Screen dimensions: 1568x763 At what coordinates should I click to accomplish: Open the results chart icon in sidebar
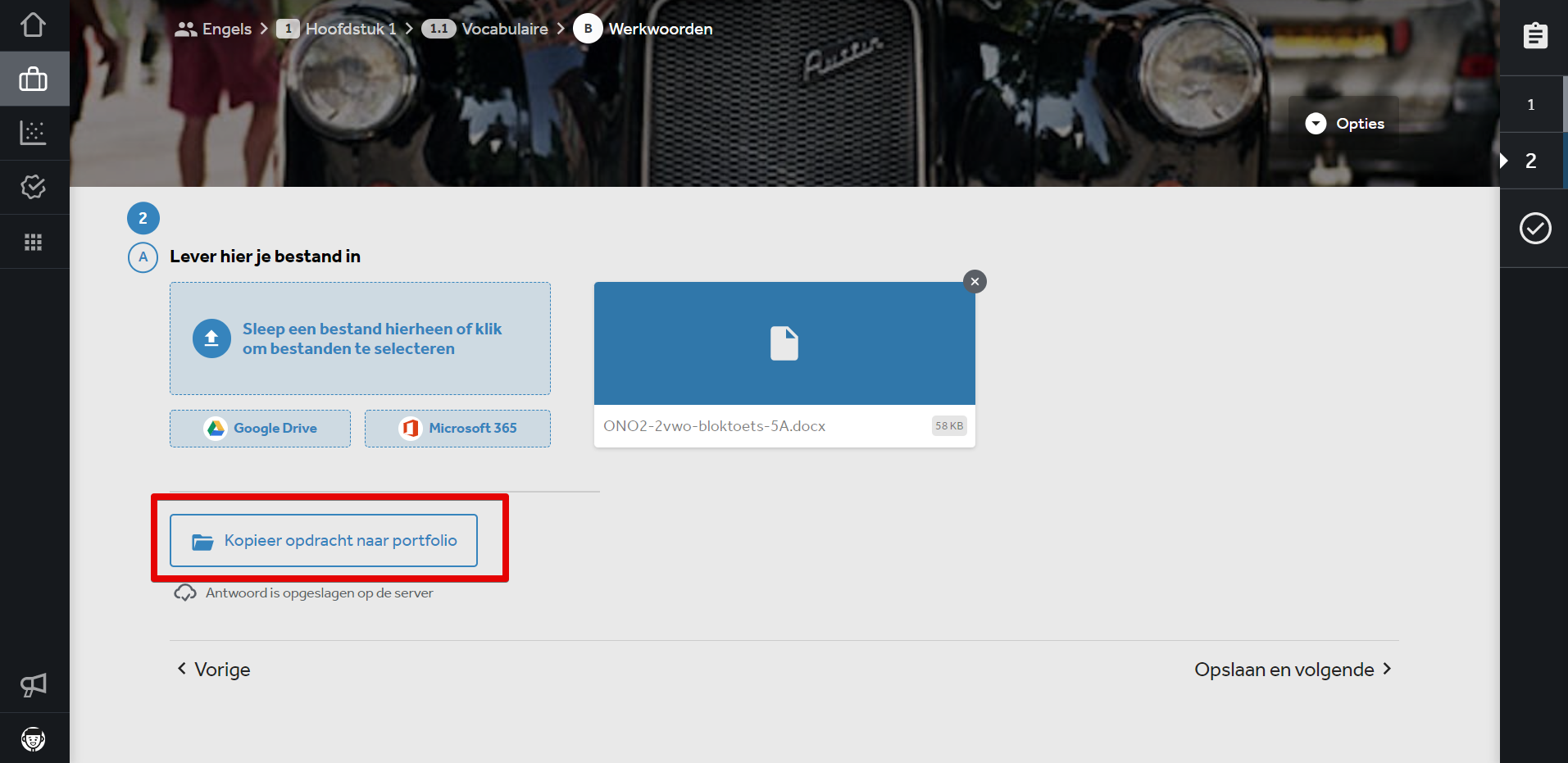[x=33, y=133]
